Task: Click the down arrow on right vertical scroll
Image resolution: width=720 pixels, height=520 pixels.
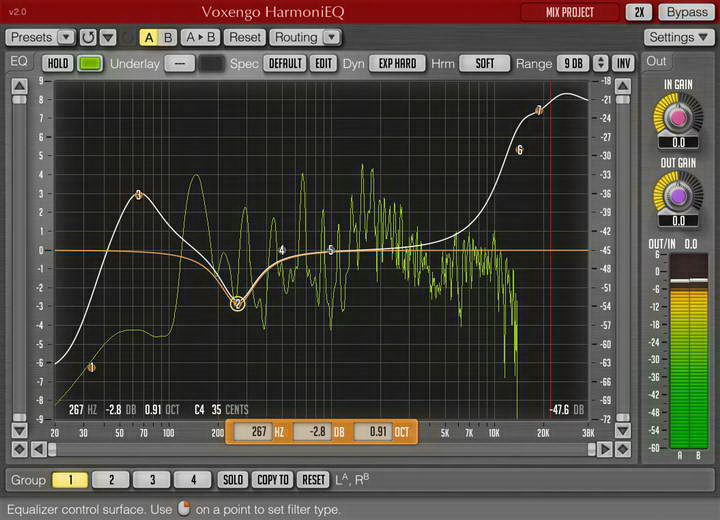Action: (623, 431)
